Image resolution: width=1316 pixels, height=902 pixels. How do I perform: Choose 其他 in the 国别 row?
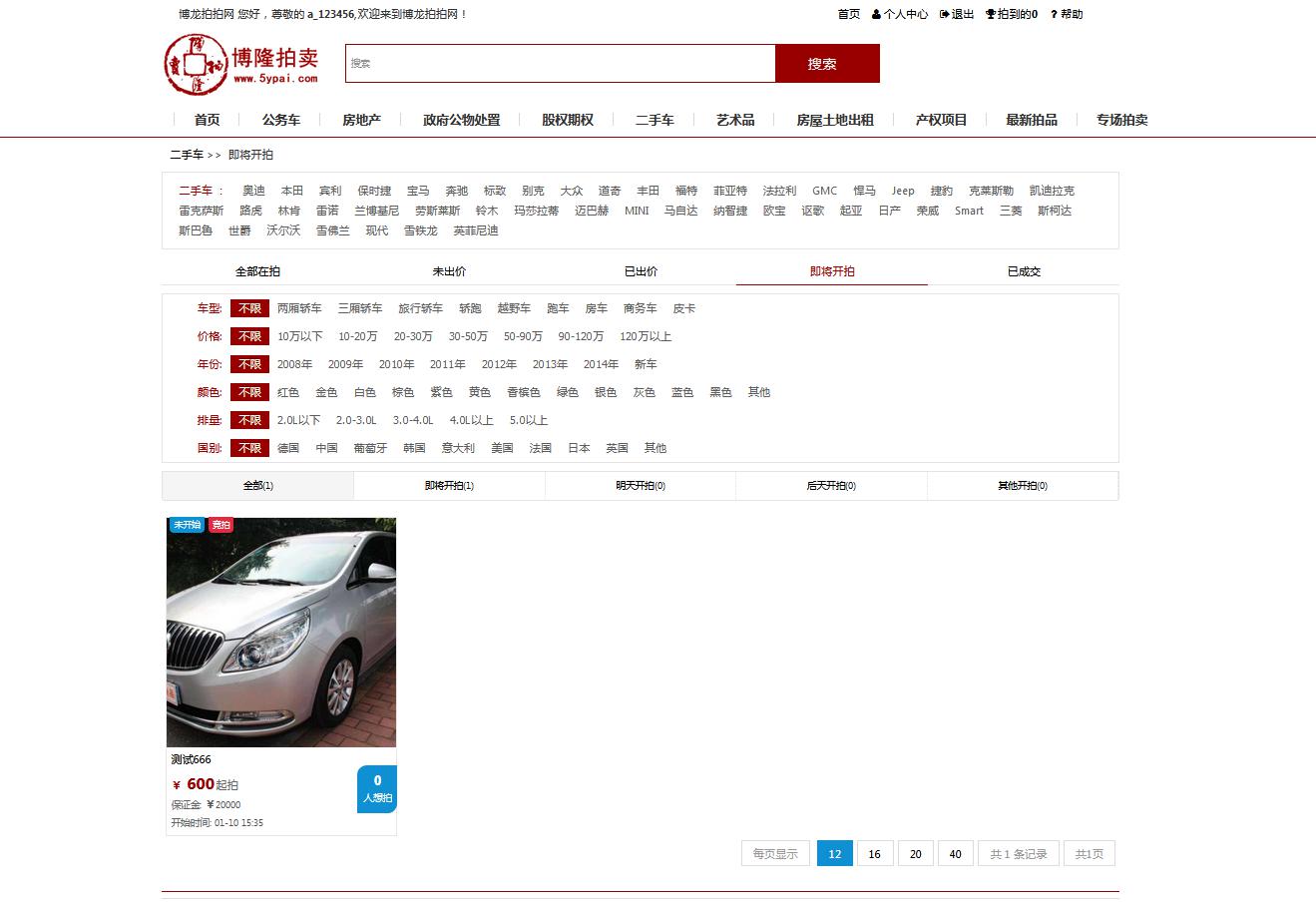point(656,448)
